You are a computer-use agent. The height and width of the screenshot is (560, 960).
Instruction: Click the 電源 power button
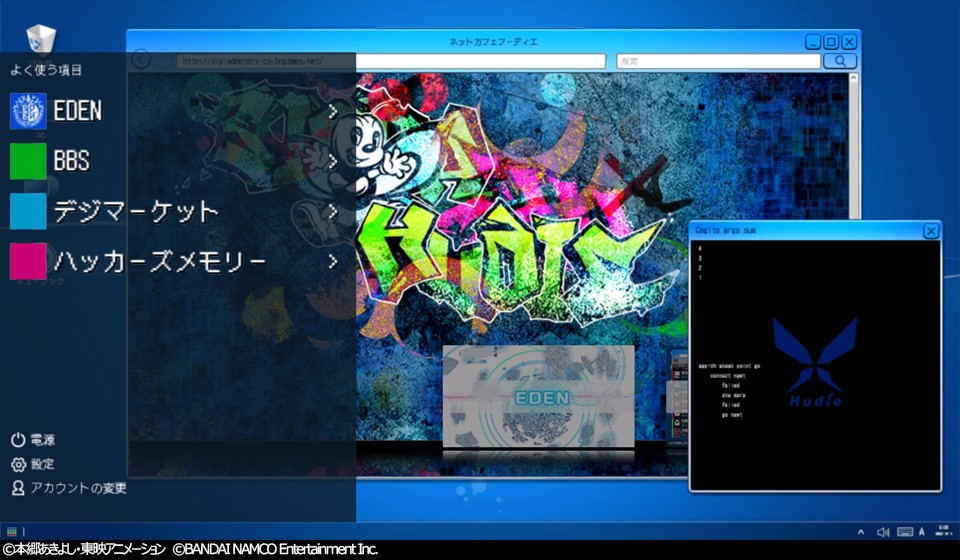33,439
